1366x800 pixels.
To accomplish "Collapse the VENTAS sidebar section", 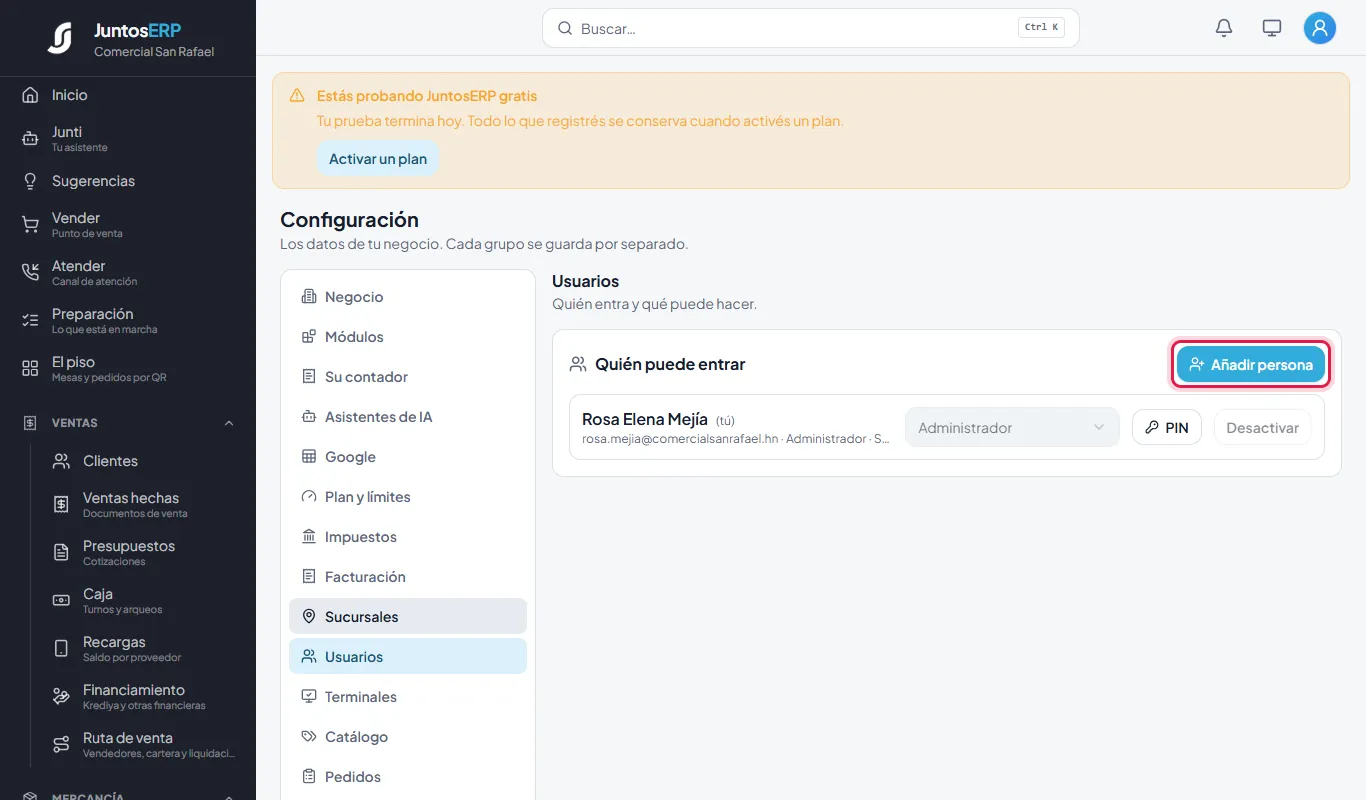I will point(229,423).
